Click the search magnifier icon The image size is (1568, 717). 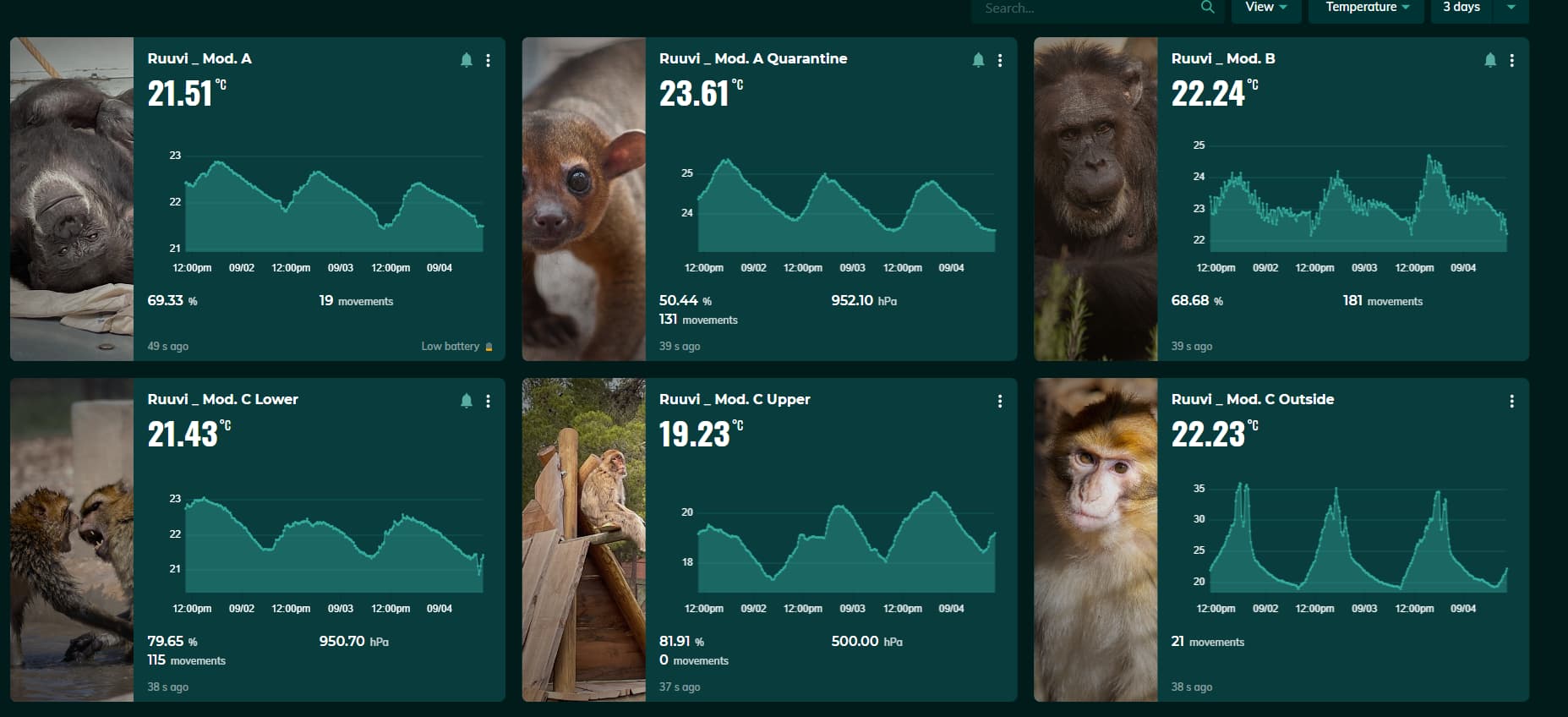point(1207,8)
